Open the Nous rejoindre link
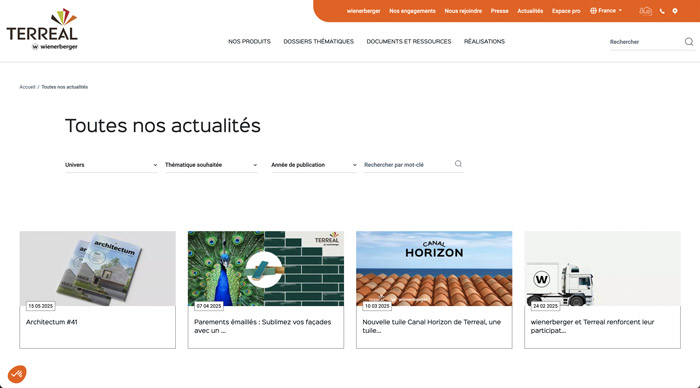 pyautogui.click(x=463, y=11)
